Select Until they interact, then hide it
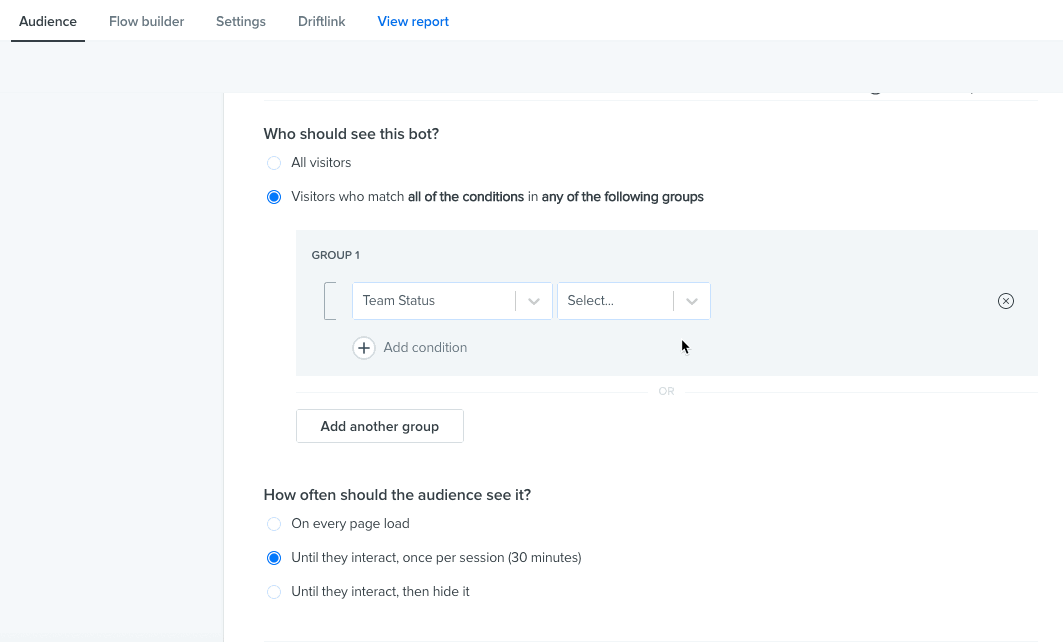 point(274,592)
